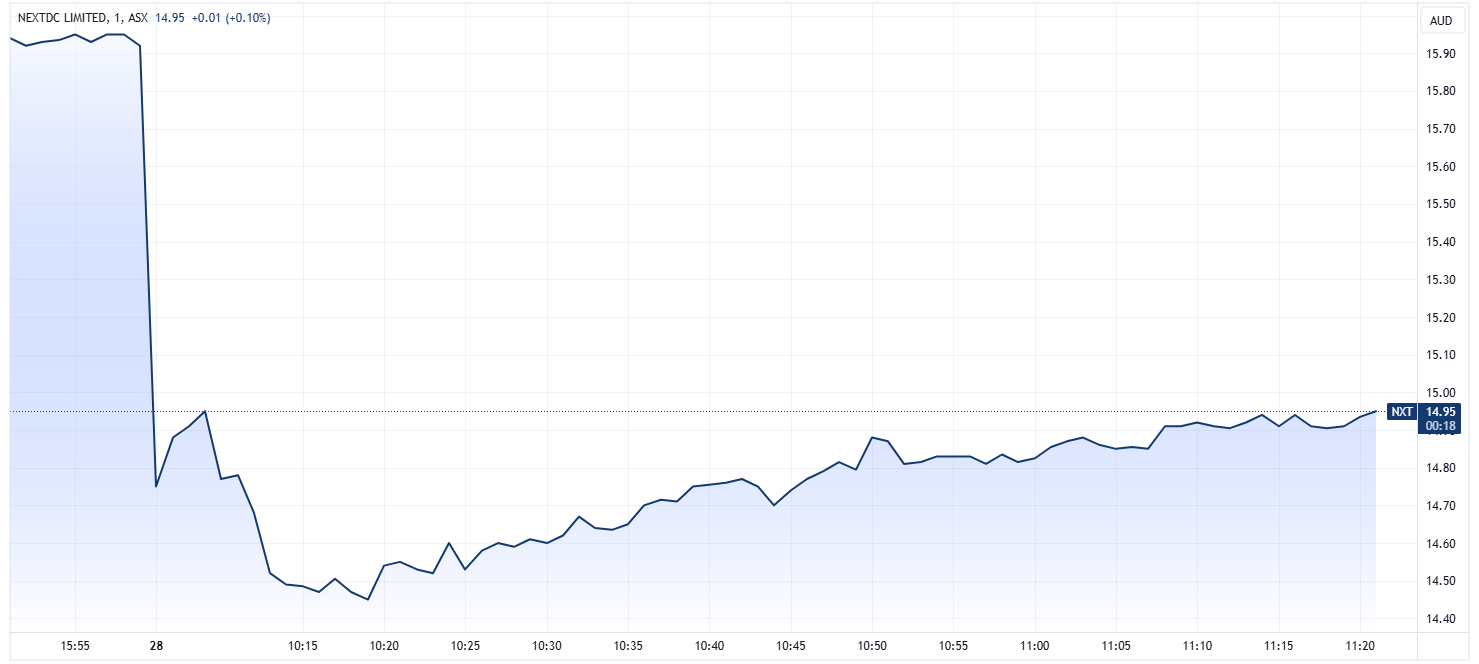The width and height of the screenshot is (1479, 664).
Task: Select the 11:00 time axis label
Action: pos(1035,646)
